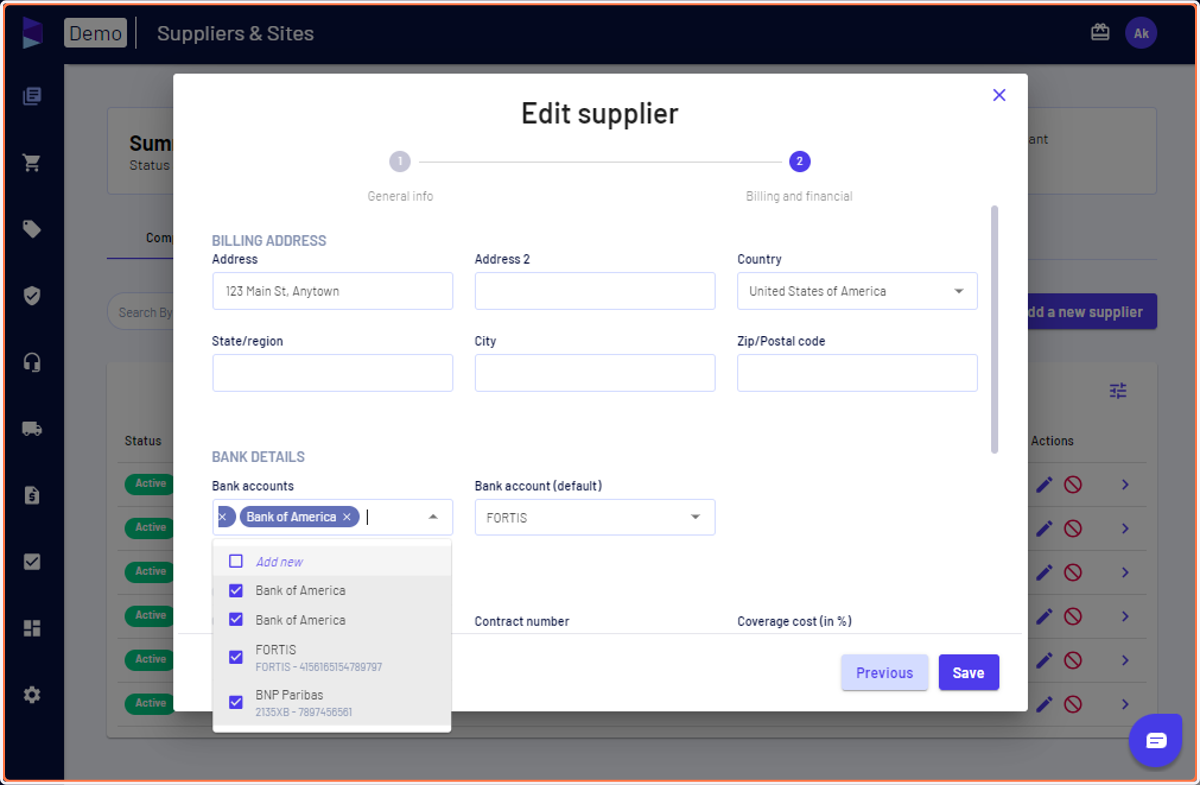The height and width of the screenshot is (785, 1200).
Task: Click the Bank accounts text entry area
Action: point(390,517)
